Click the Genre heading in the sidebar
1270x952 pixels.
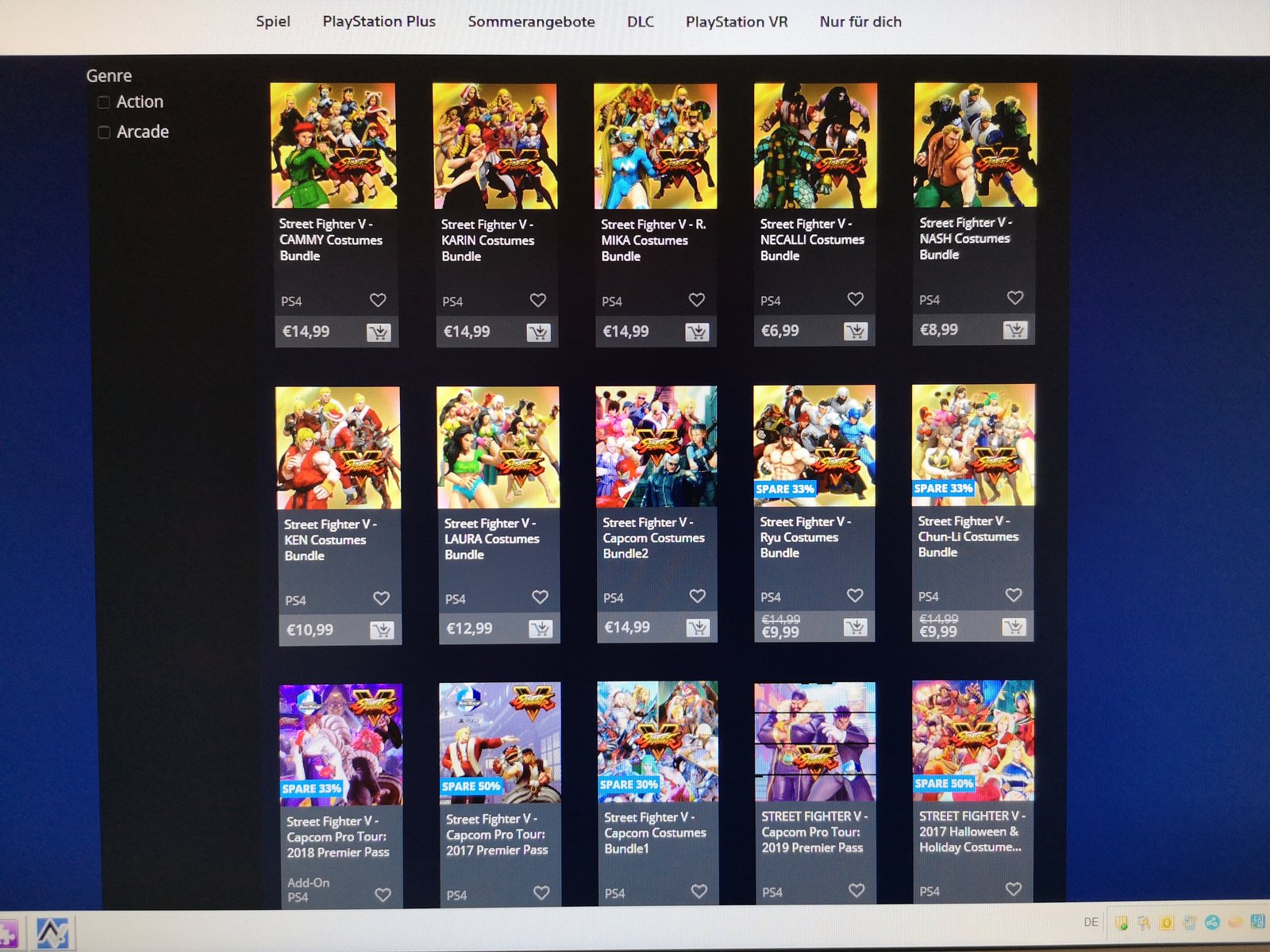[x=109, y=75]
